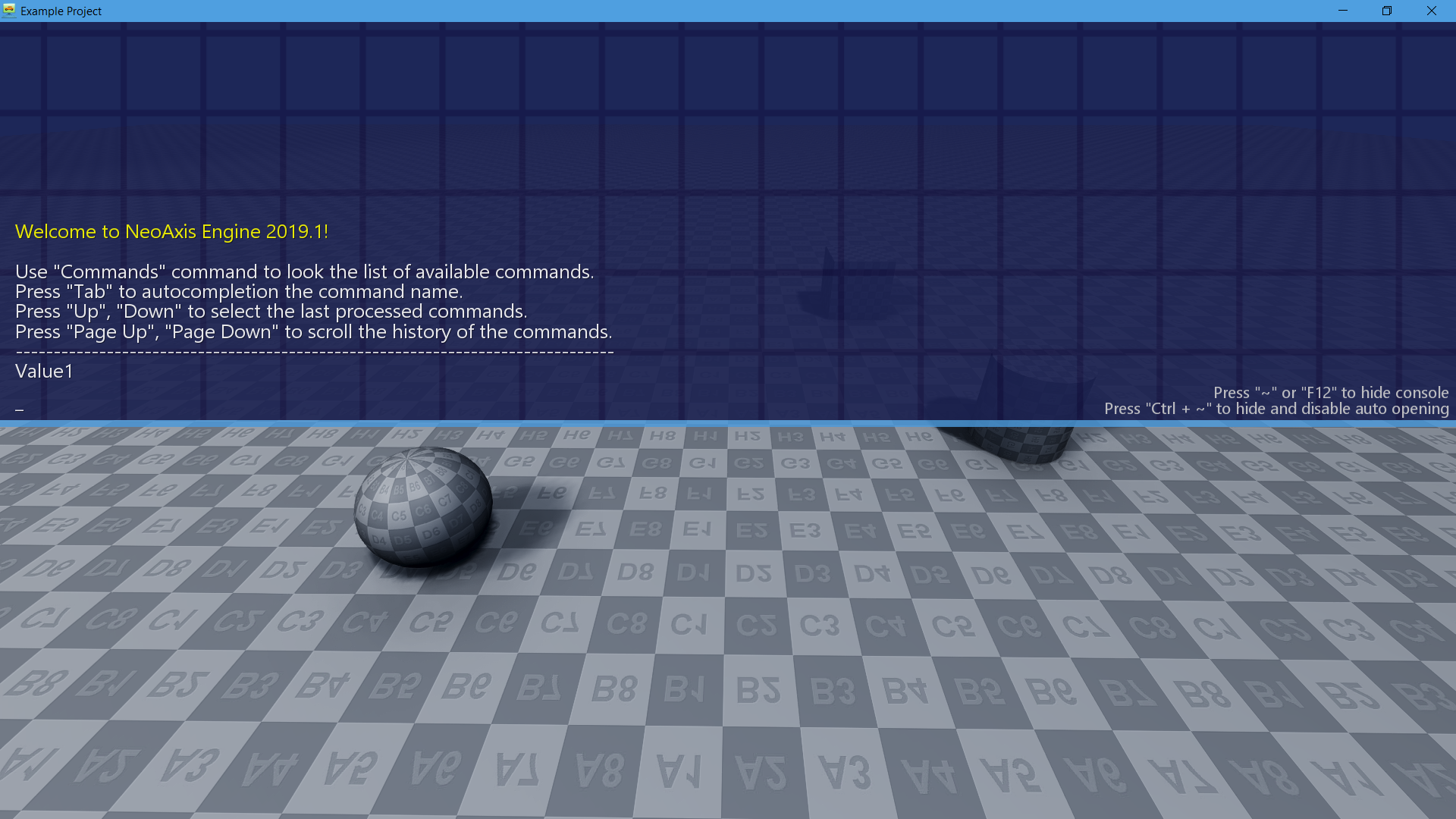
Task: Click the yellow Welcome to NeoAxis Engine text
Action: click(171, 232)
